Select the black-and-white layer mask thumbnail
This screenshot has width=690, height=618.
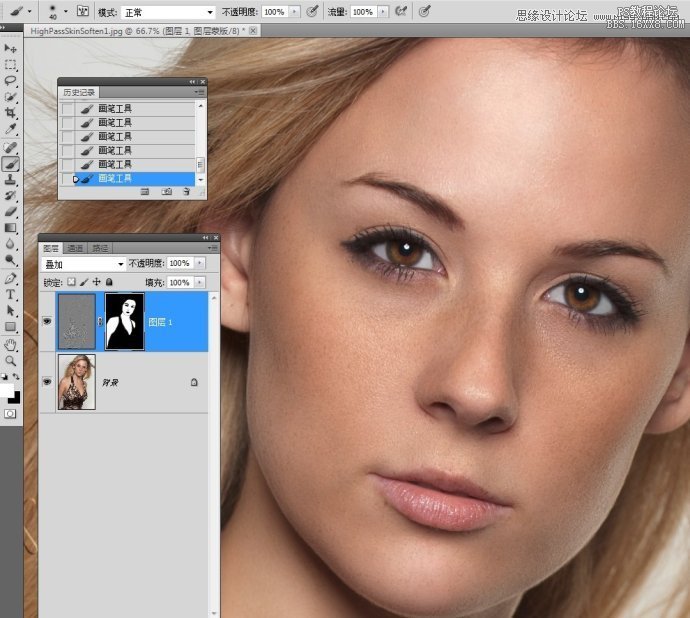tap(125, 321)
